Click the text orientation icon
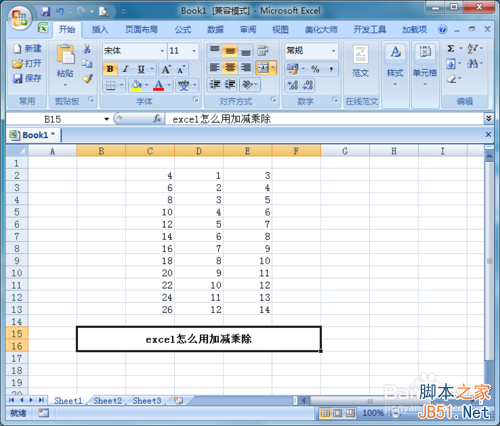Screen dimensions: 500x426 pos(247,85)
